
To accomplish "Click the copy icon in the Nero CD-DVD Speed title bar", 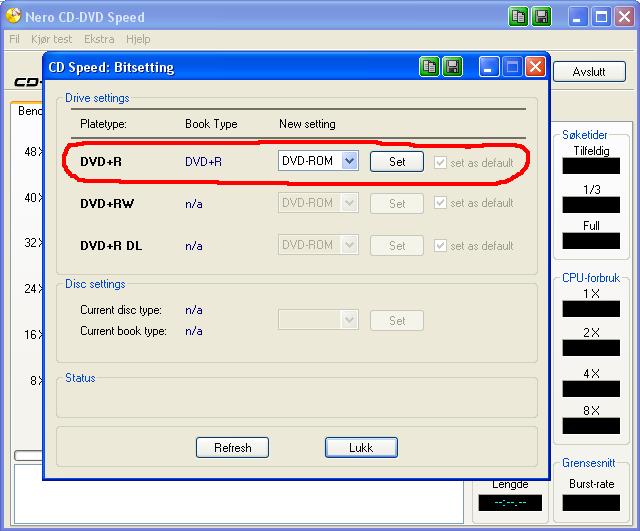I will [518, 17].
